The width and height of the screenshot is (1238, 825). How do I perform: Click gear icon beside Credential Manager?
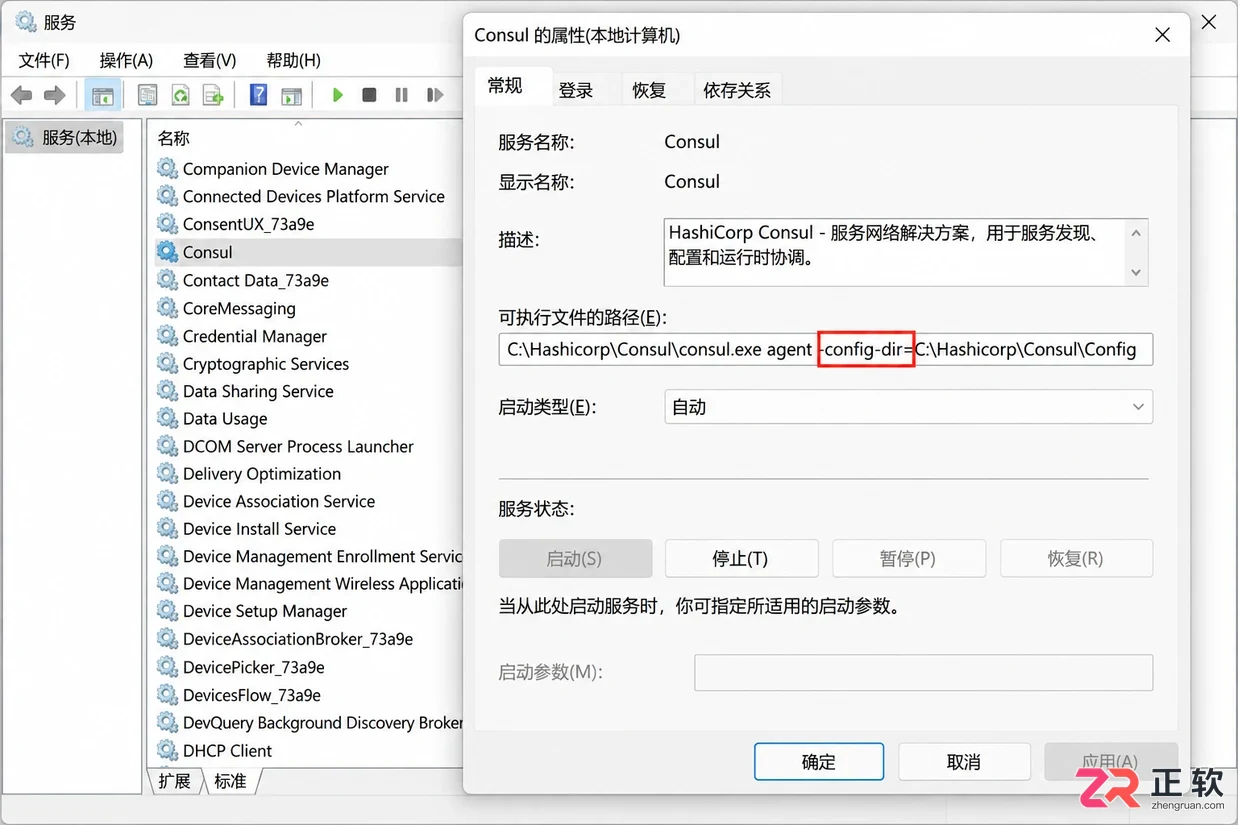click(167, 336)
